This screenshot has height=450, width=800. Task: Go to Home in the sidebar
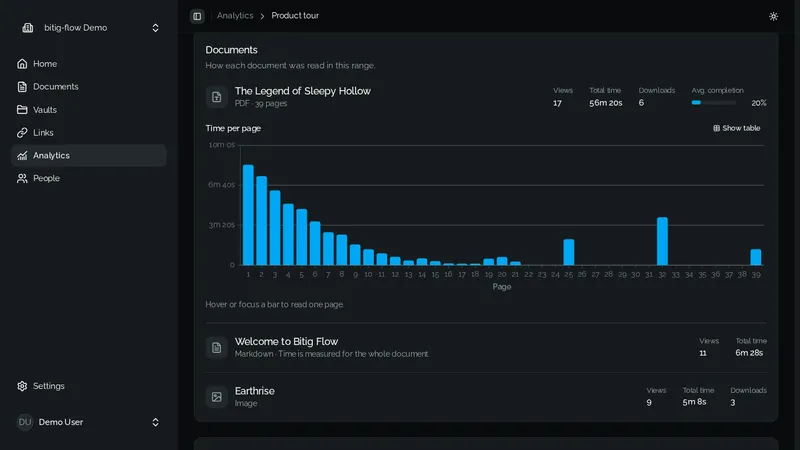click(88, 64)
